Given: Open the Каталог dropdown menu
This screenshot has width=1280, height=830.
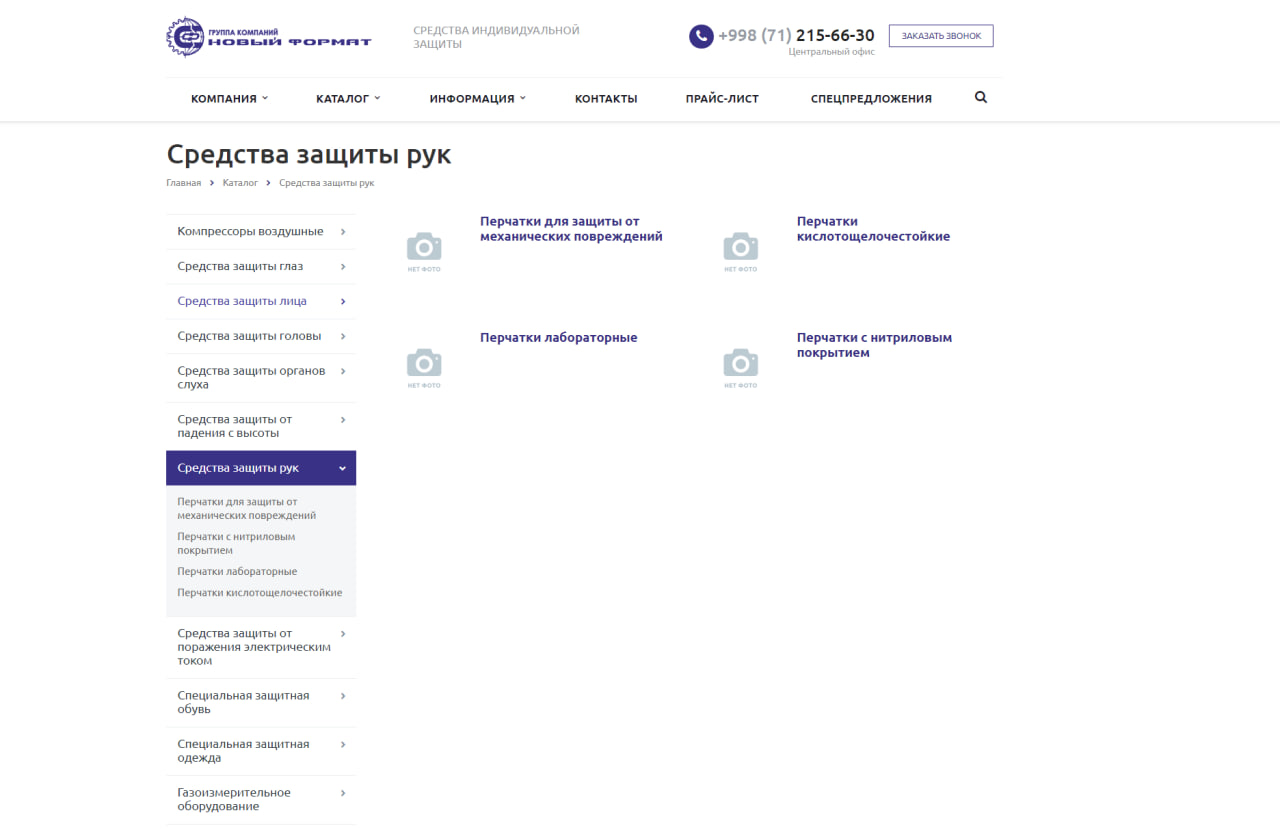Looking at the screenshot, I should pos(348,99).
